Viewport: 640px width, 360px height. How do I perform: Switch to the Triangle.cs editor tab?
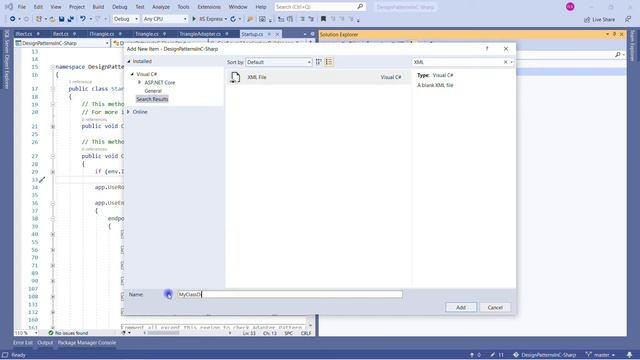147,34
